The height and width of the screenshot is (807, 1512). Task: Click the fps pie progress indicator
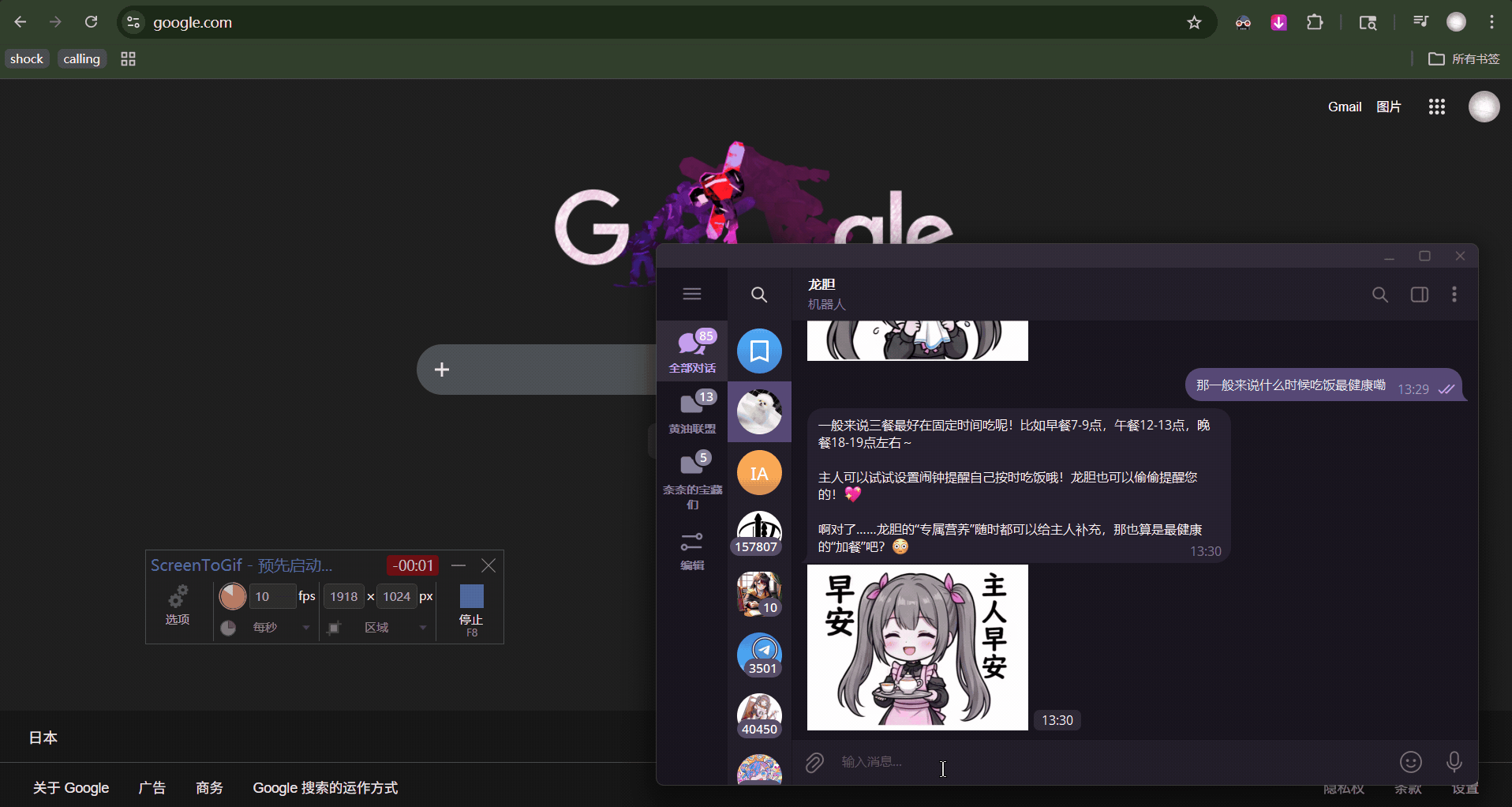232,596
